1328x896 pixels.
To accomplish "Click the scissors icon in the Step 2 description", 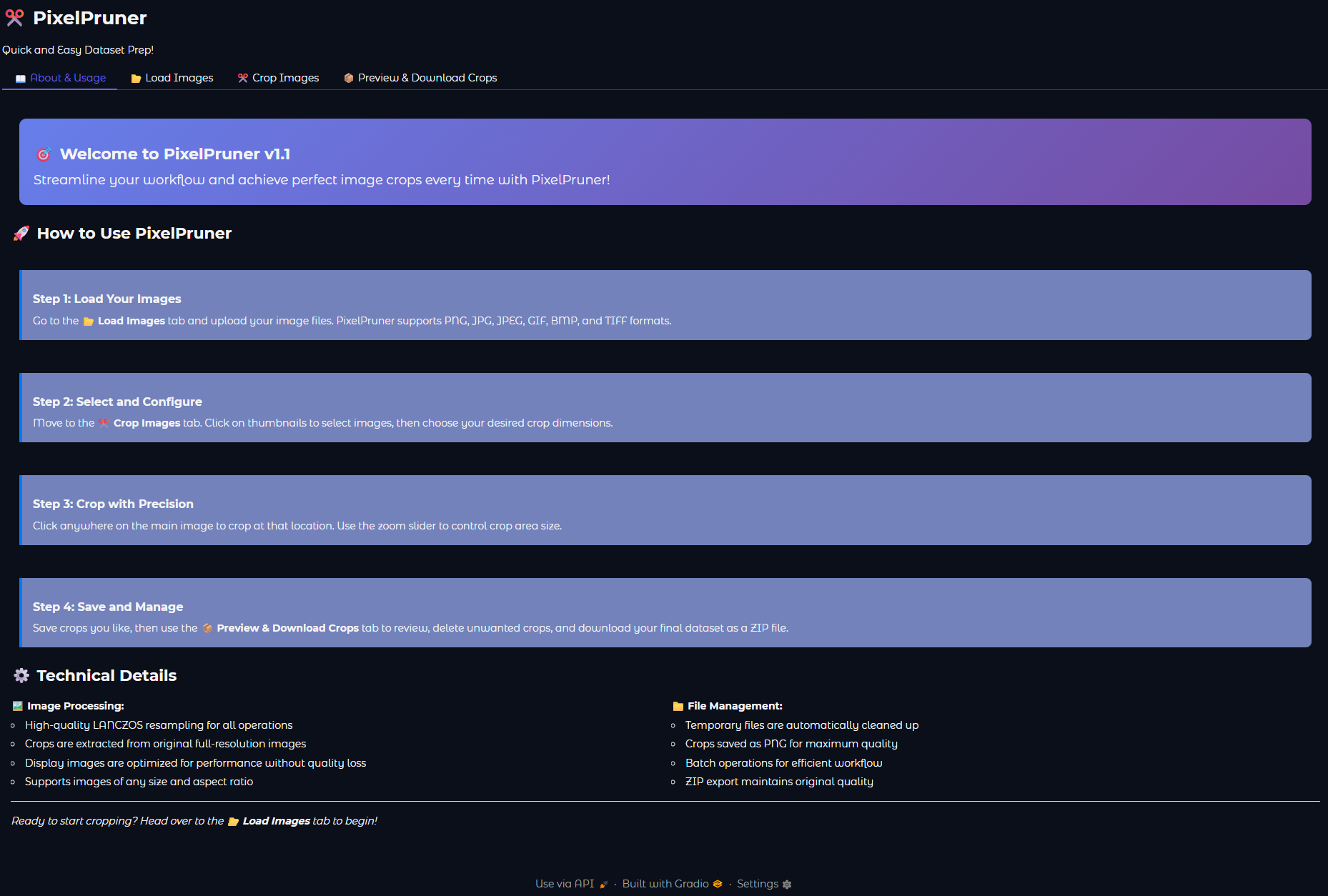I will 104,423.
